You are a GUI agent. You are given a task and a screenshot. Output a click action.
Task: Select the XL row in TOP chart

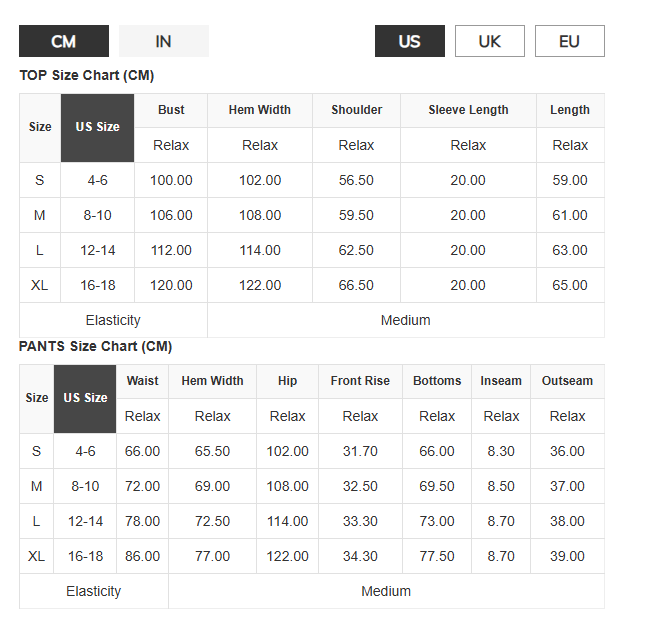(x=312, y=285)
